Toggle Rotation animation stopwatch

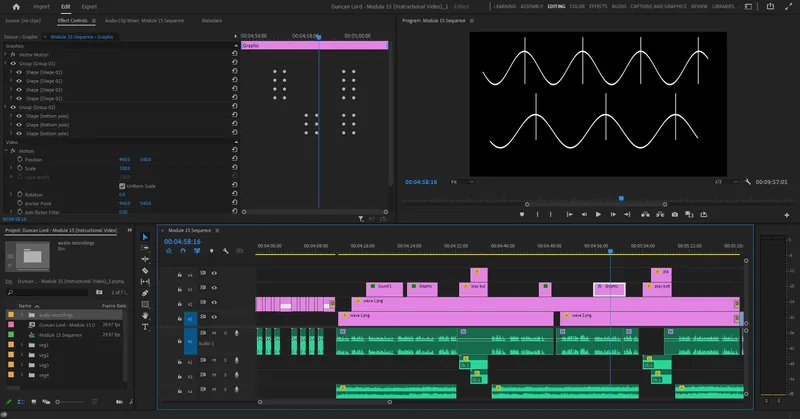pos(19,194)
